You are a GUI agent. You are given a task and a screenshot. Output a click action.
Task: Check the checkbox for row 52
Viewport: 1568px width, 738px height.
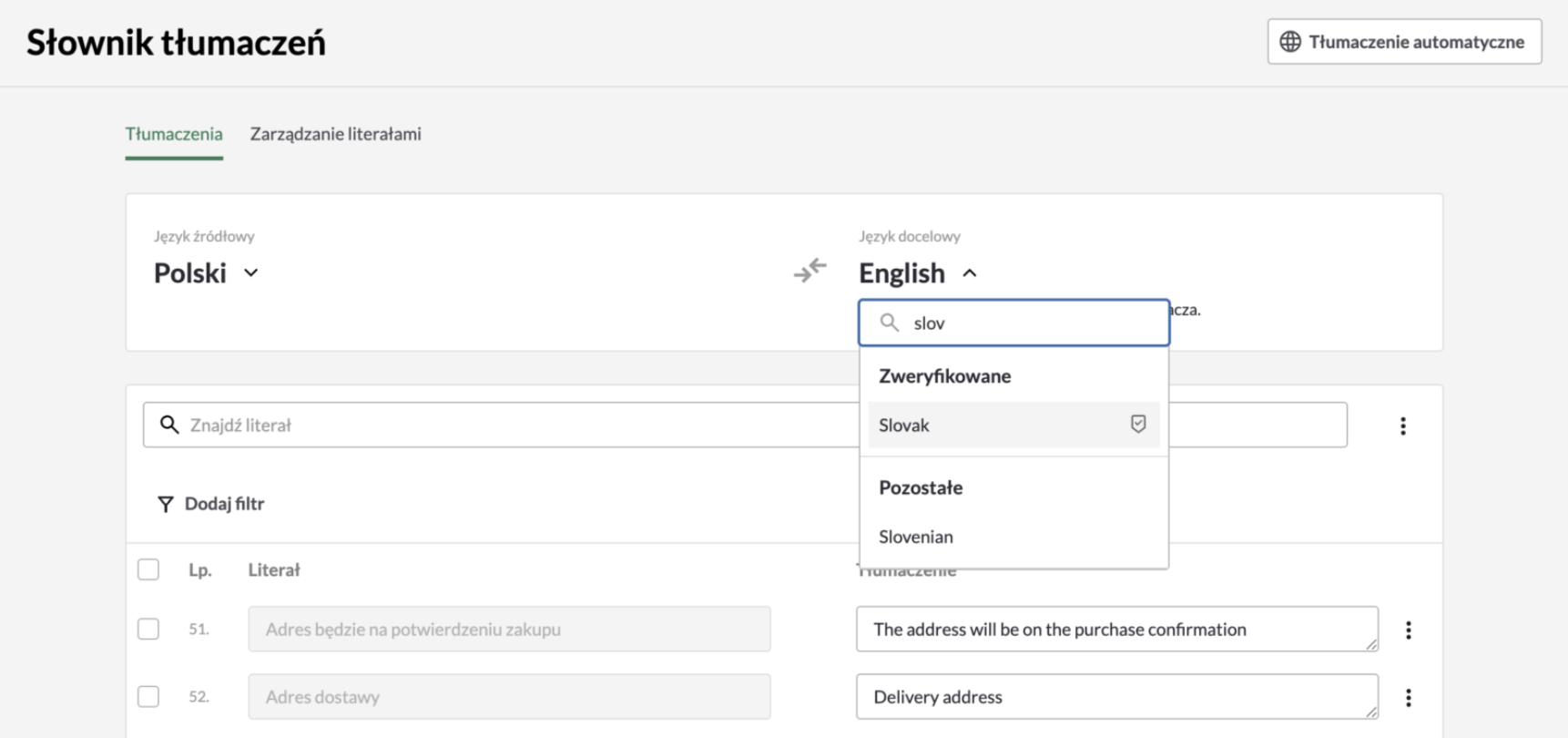coord(148,697)
